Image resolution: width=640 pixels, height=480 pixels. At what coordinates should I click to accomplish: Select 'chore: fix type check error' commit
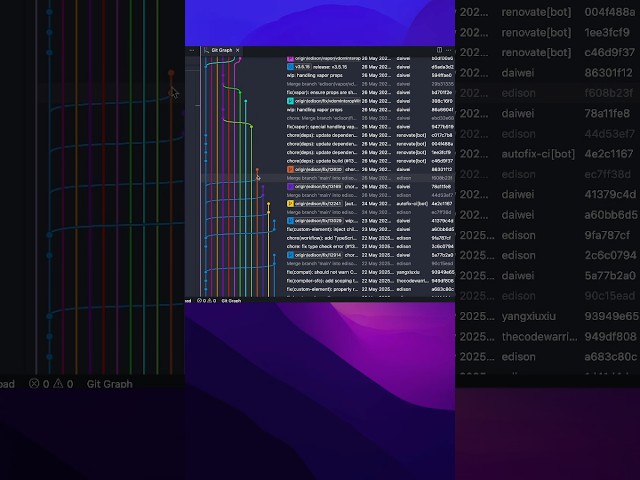tap(322, 247)
